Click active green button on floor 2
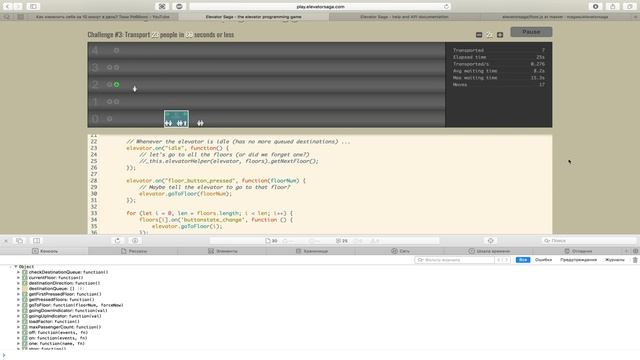This screenshot has height=360, width=640. 116,84
